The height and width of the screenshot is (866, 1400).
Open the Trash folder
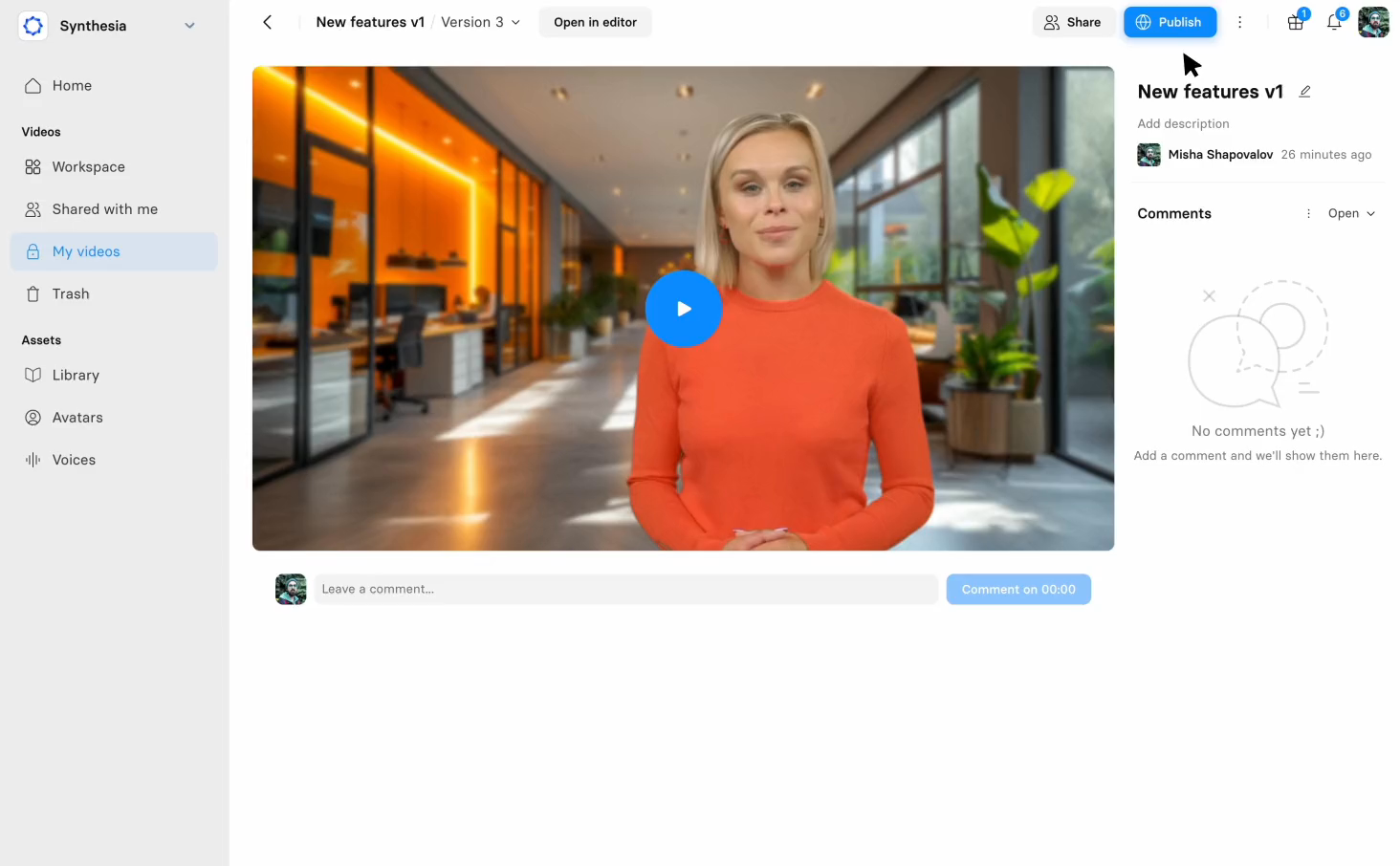pyautogui.click(x=71, y=294)
